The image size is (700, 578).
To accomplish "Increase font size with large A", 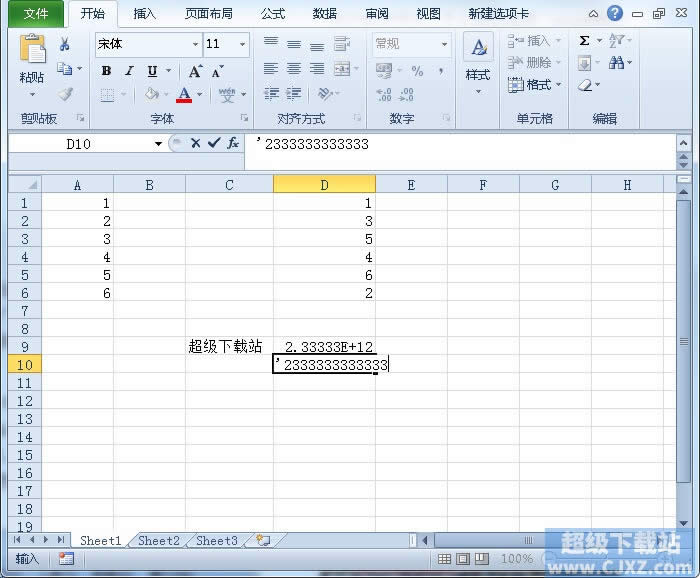I will pyautogui.click(x=195, y=71).
